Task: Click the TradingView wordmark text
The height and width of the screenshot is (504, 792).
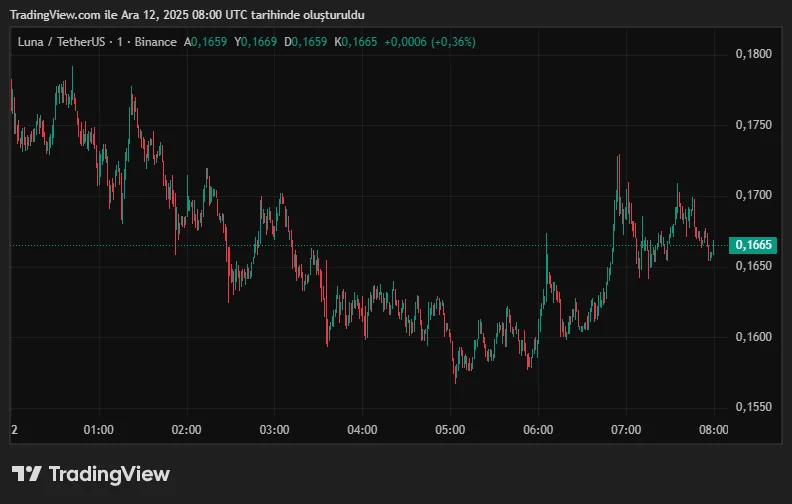Action: pyautogui.click(x=109, y=474)
